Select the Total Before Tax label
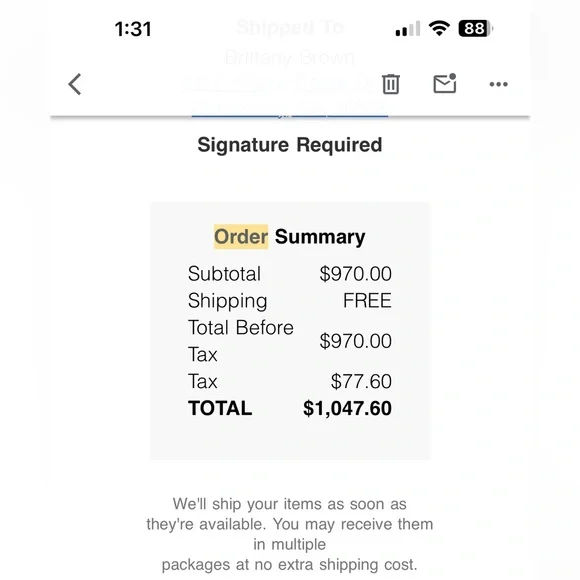Viewport: 580px width, 580px height. tap(241, 341)
